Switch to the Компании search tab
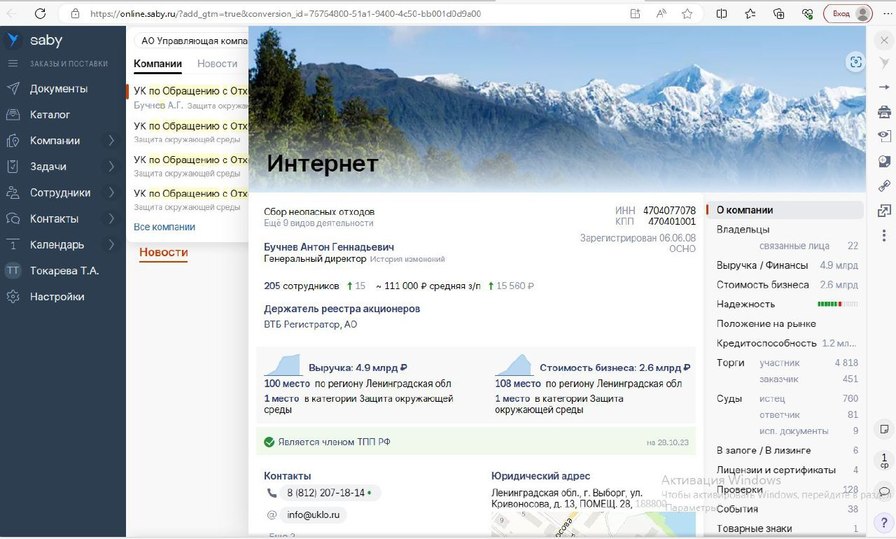896x539 pixels. [158, 63]
